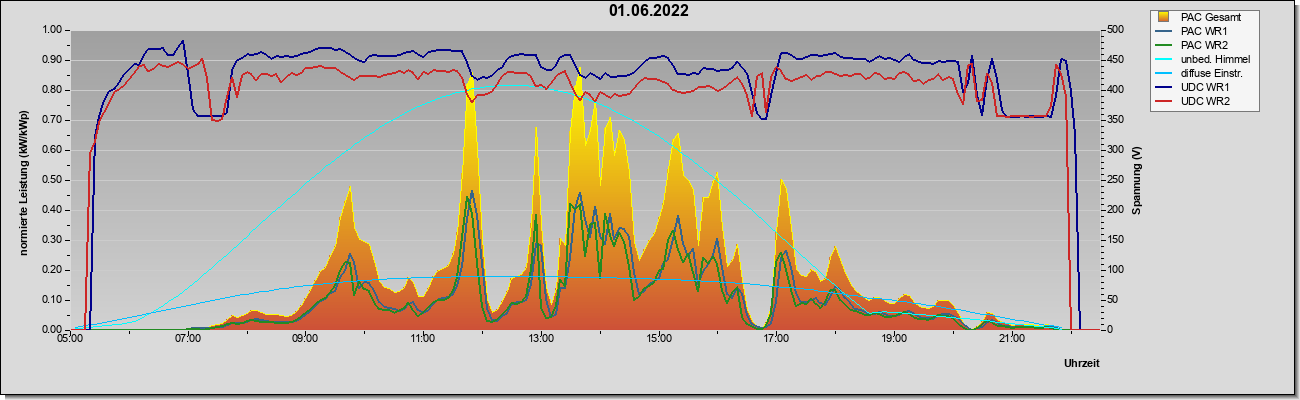
Task: Click the chart title 01.06.2022
Action: pos(648,11)
